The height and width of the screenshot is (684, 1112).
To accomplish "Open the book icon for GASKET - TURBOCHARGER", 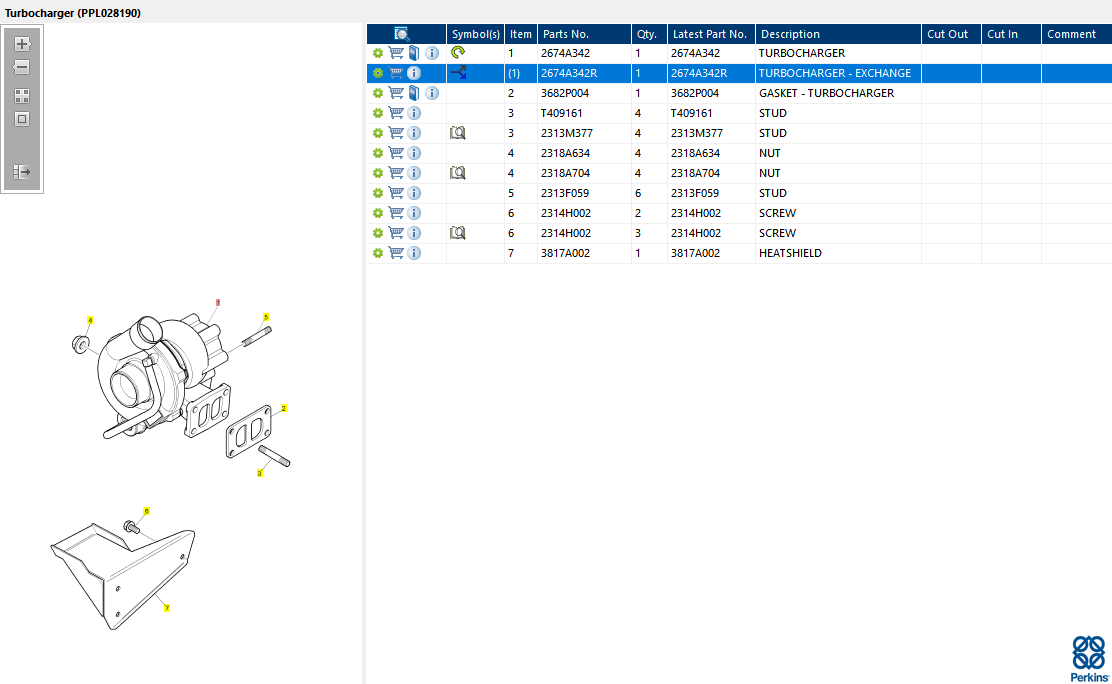I will [414, 93].
